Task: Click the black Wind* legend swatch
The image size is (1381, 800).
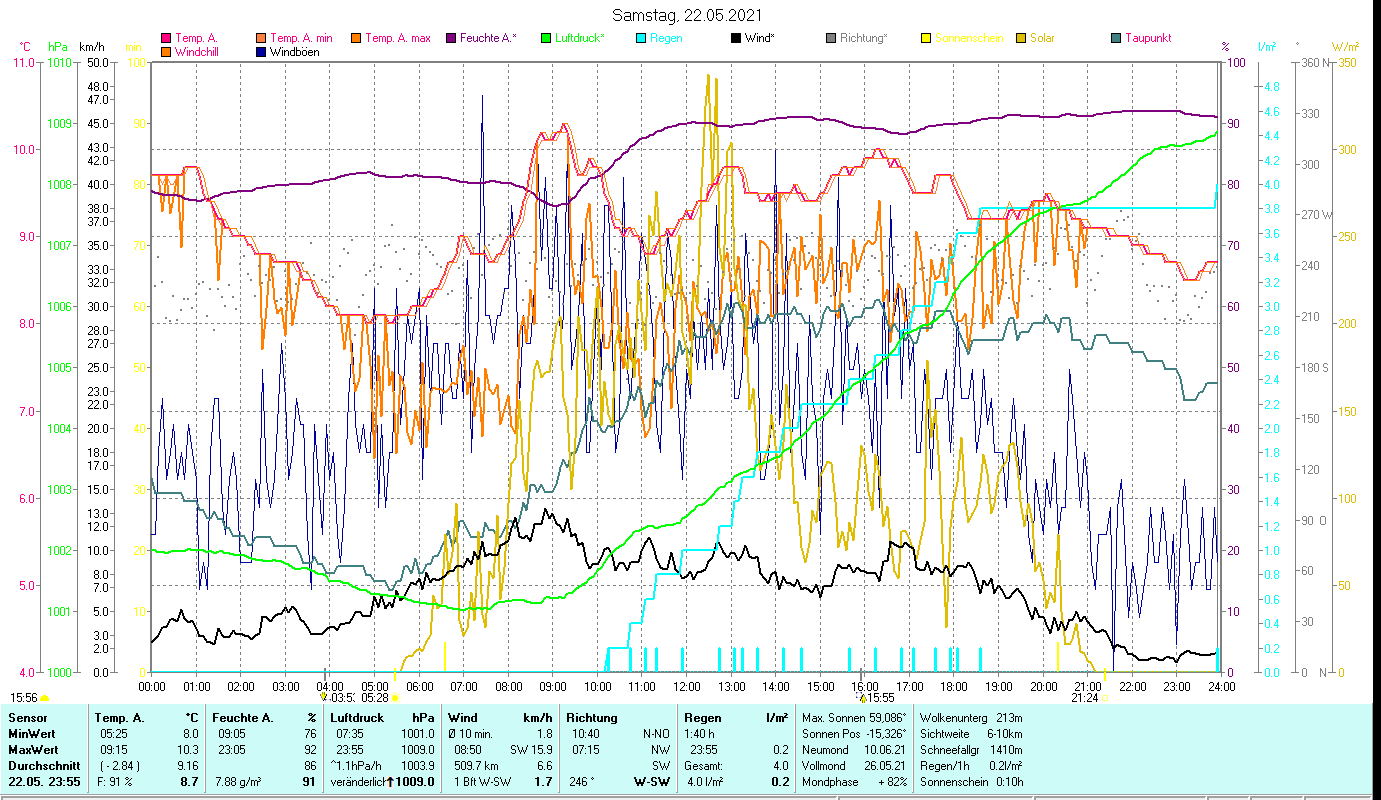Action: tap(735, 38)
